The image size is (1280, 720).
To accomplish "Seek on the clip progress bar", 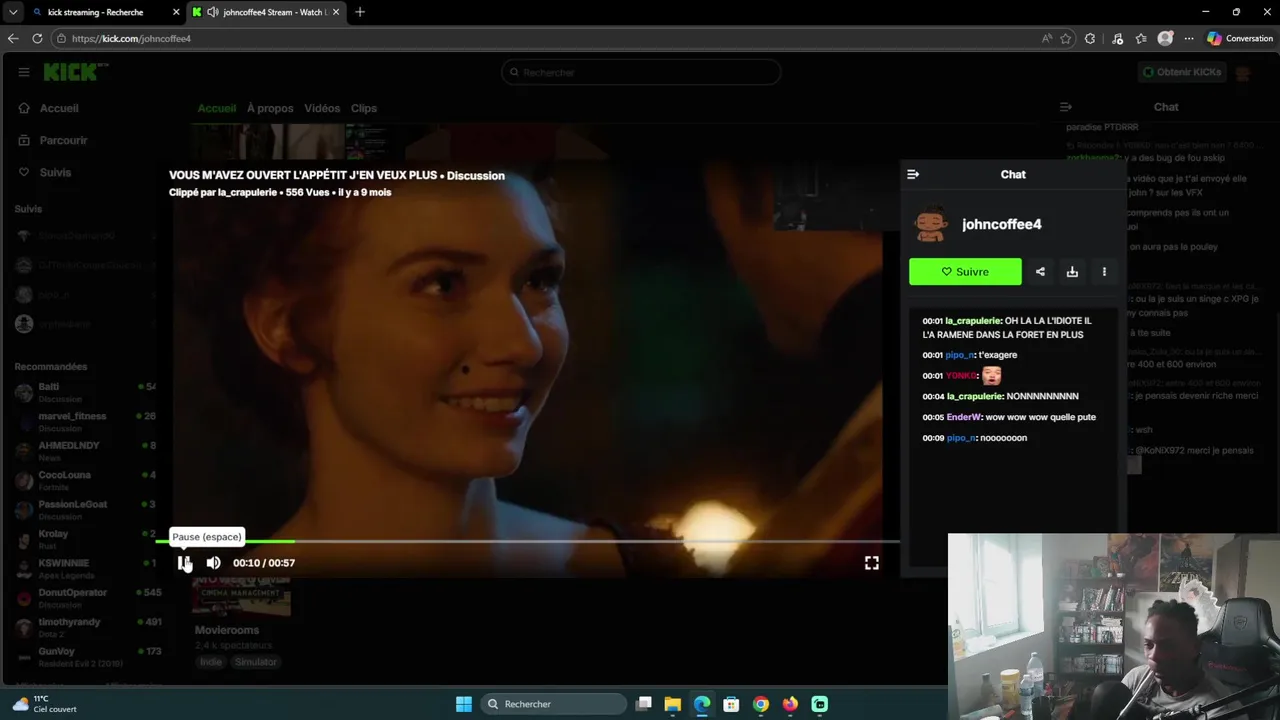I will 528,541.
